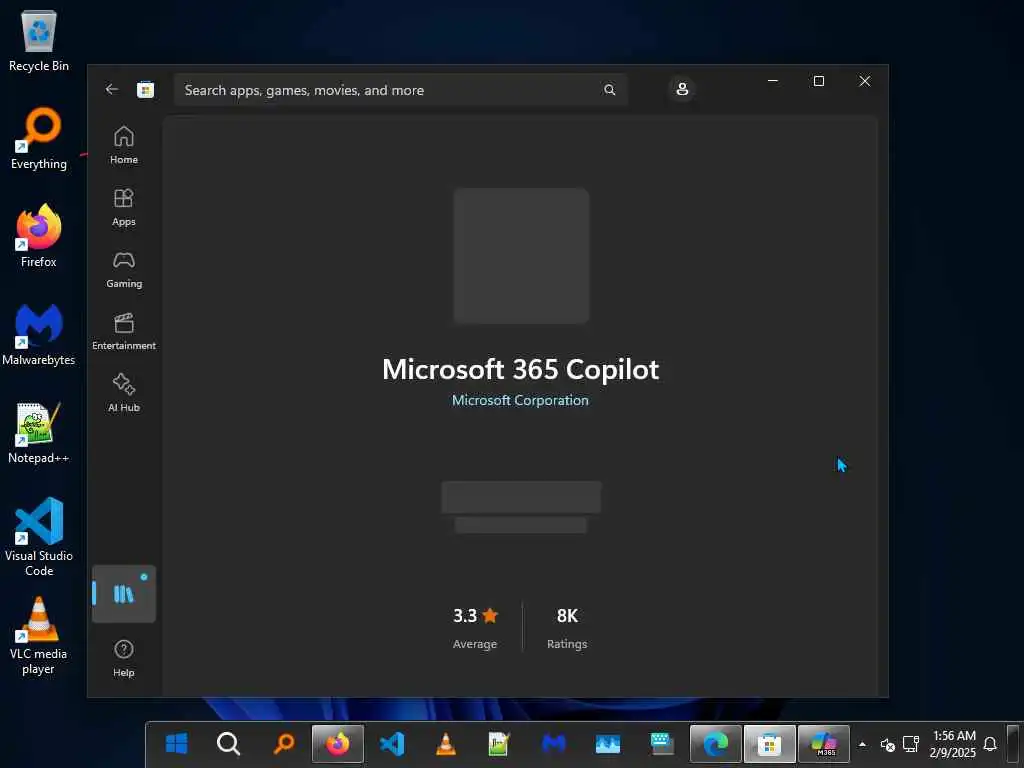Click the Microsoft Store logo icon
The width and height of the screenshot is (1024, 768).
(145, 89)
